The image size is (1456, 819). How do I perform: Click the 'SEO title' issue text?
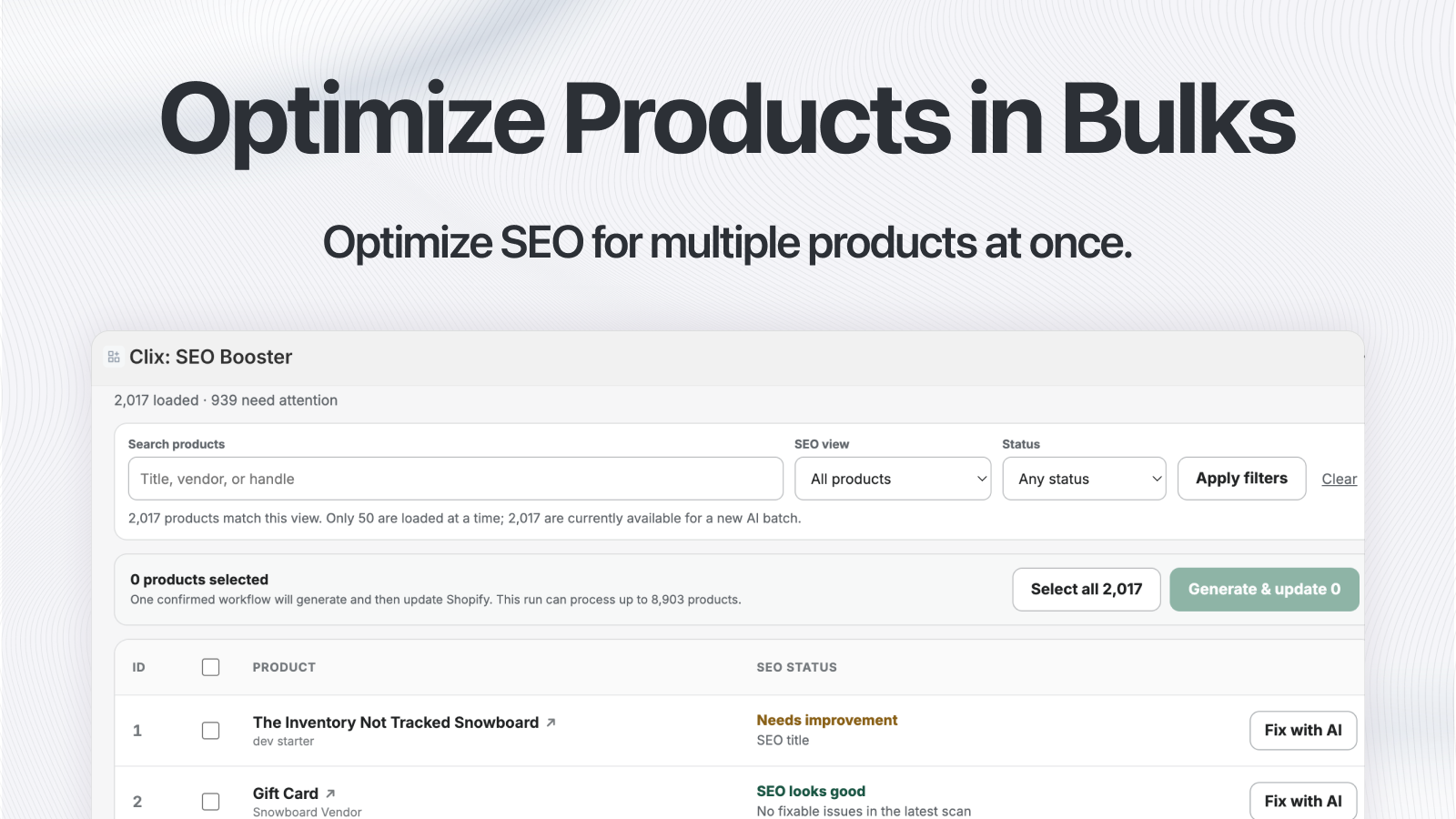pyautogui.click(x=783, y=741)
